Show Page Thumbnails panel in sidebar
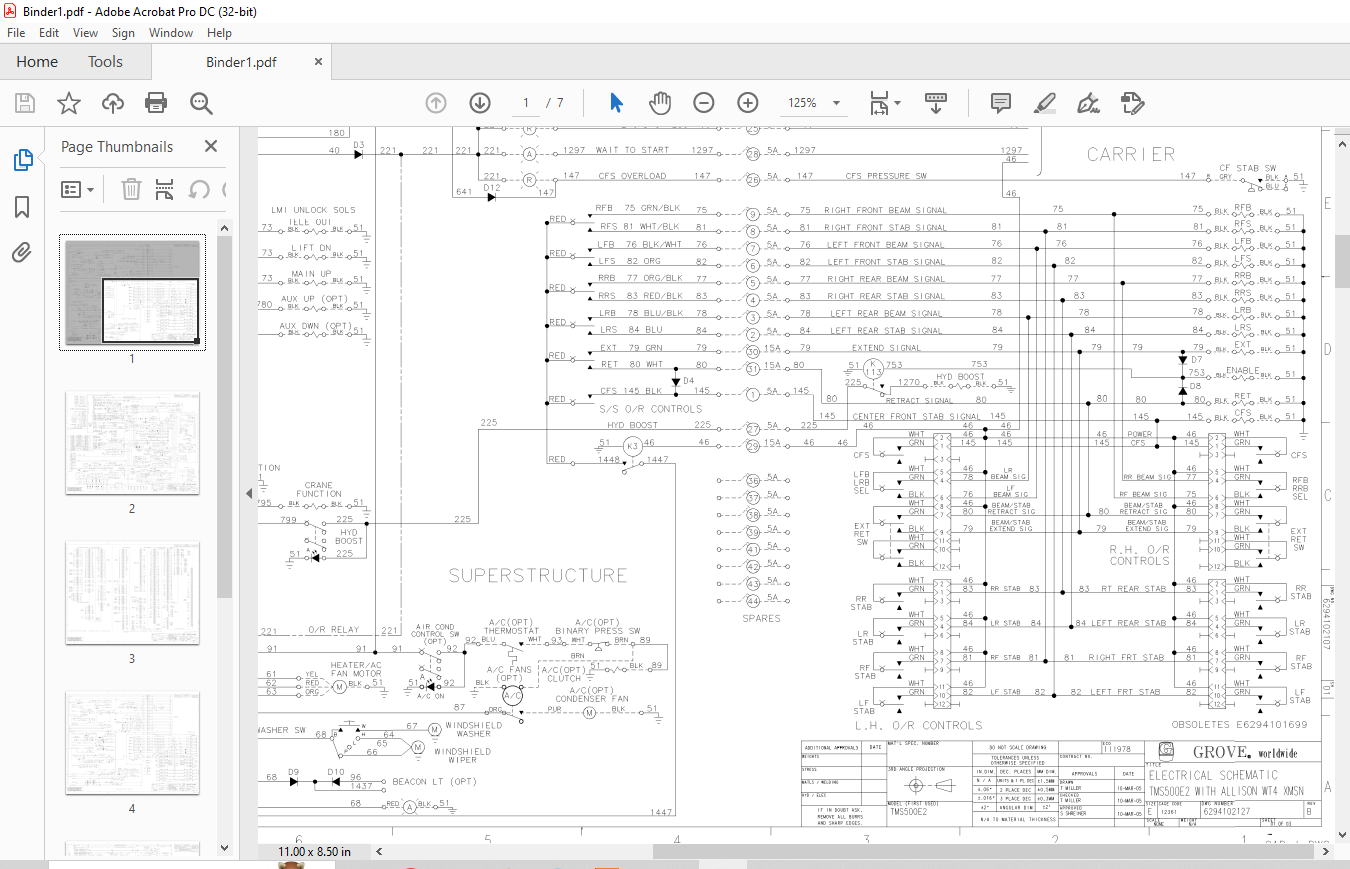The width and height of the screenshot is (1350, 869). tap(22, 159)
